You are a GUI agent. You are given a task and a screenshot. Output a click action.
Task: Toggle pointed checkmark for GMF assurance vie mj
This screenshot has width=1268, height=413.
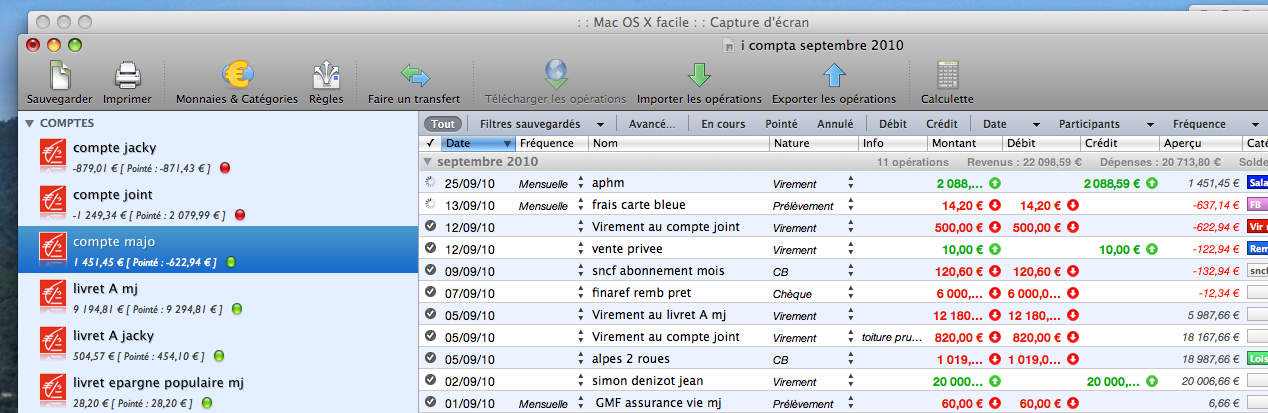pos(430,402)
